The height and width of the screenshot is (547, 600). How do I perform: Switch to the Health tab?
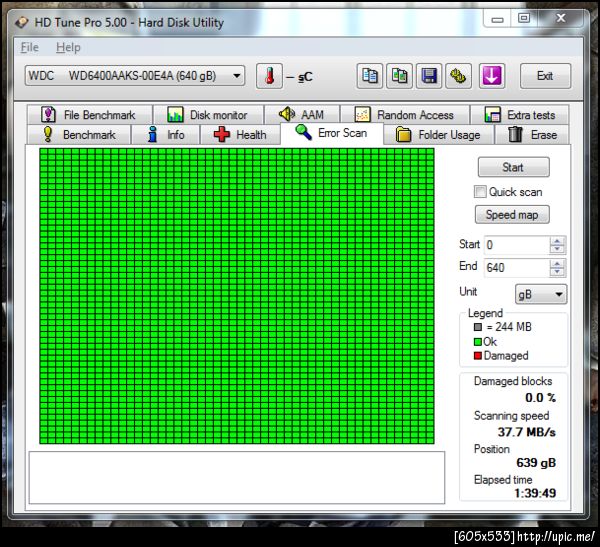240,135
